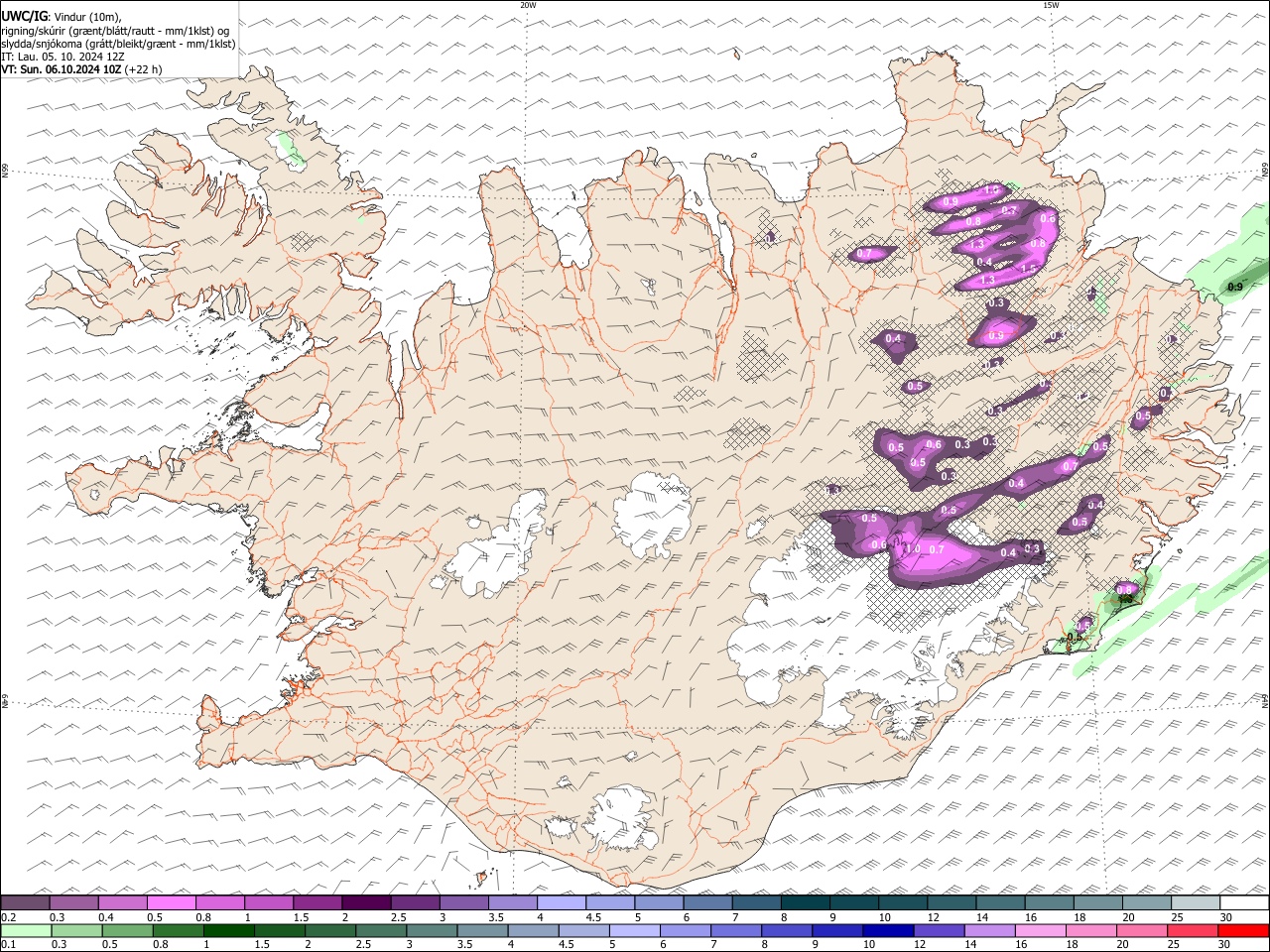Select dark teal 8 swatch in upper legend
This screenshot has height=952, width=1270.
pyautogui.click(x=804, y=902)
